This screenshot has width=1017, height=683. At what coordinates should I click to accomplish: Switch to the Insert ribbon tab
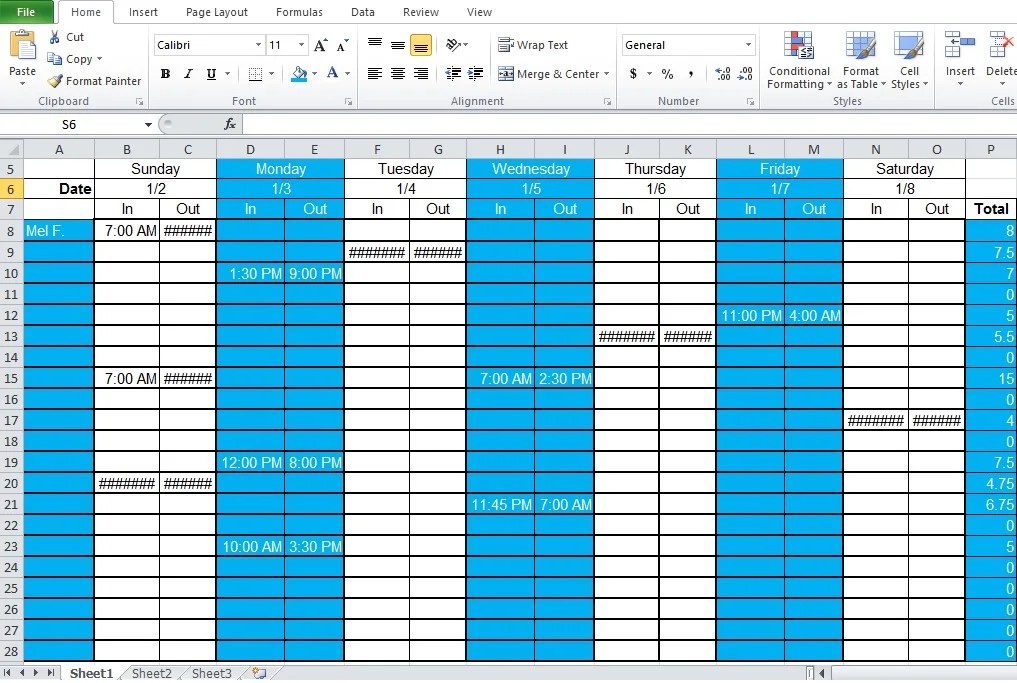pos(143,12)
